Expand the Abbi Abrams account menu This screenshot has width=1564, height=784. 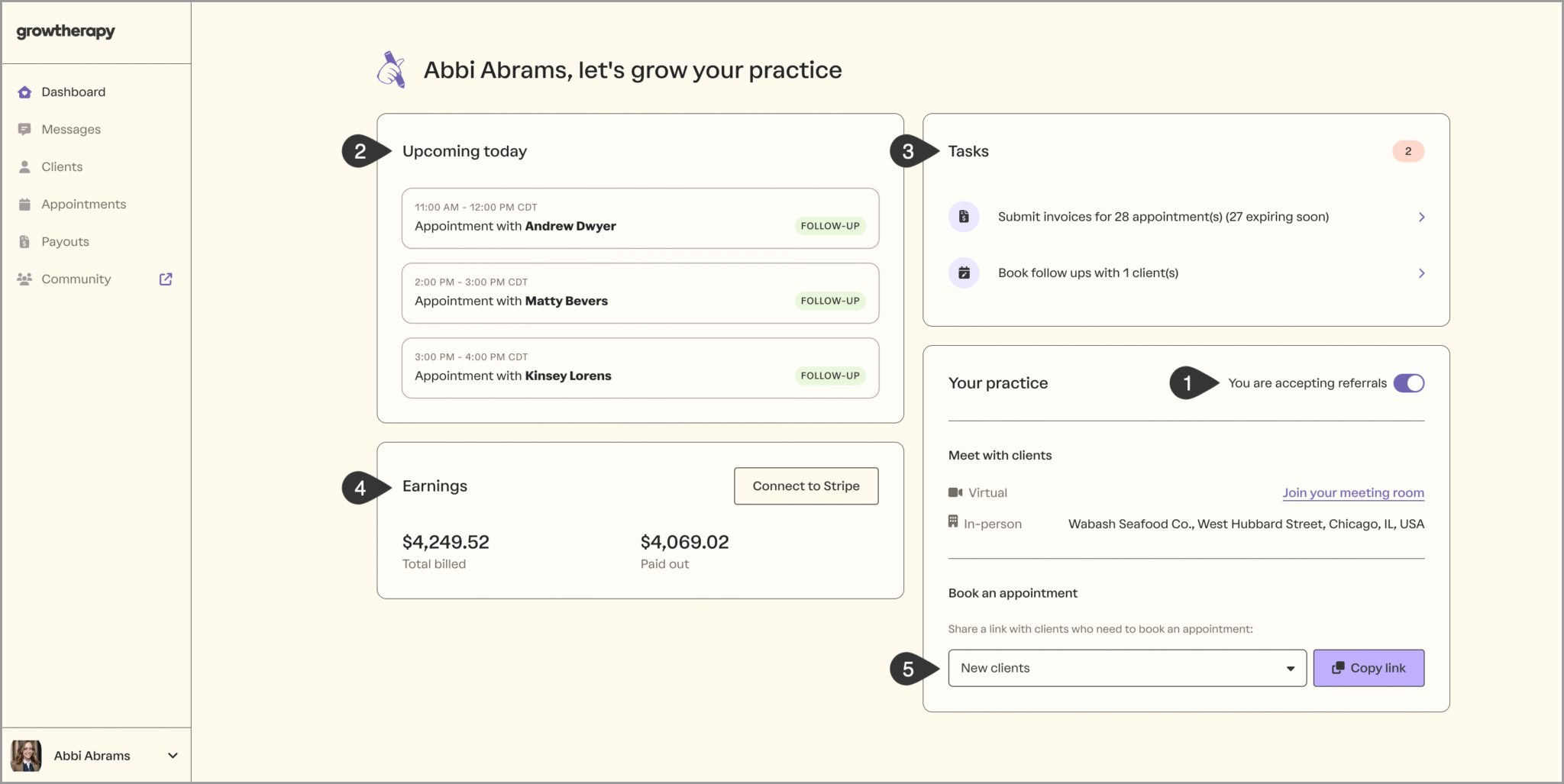click(x=173, y=756)
